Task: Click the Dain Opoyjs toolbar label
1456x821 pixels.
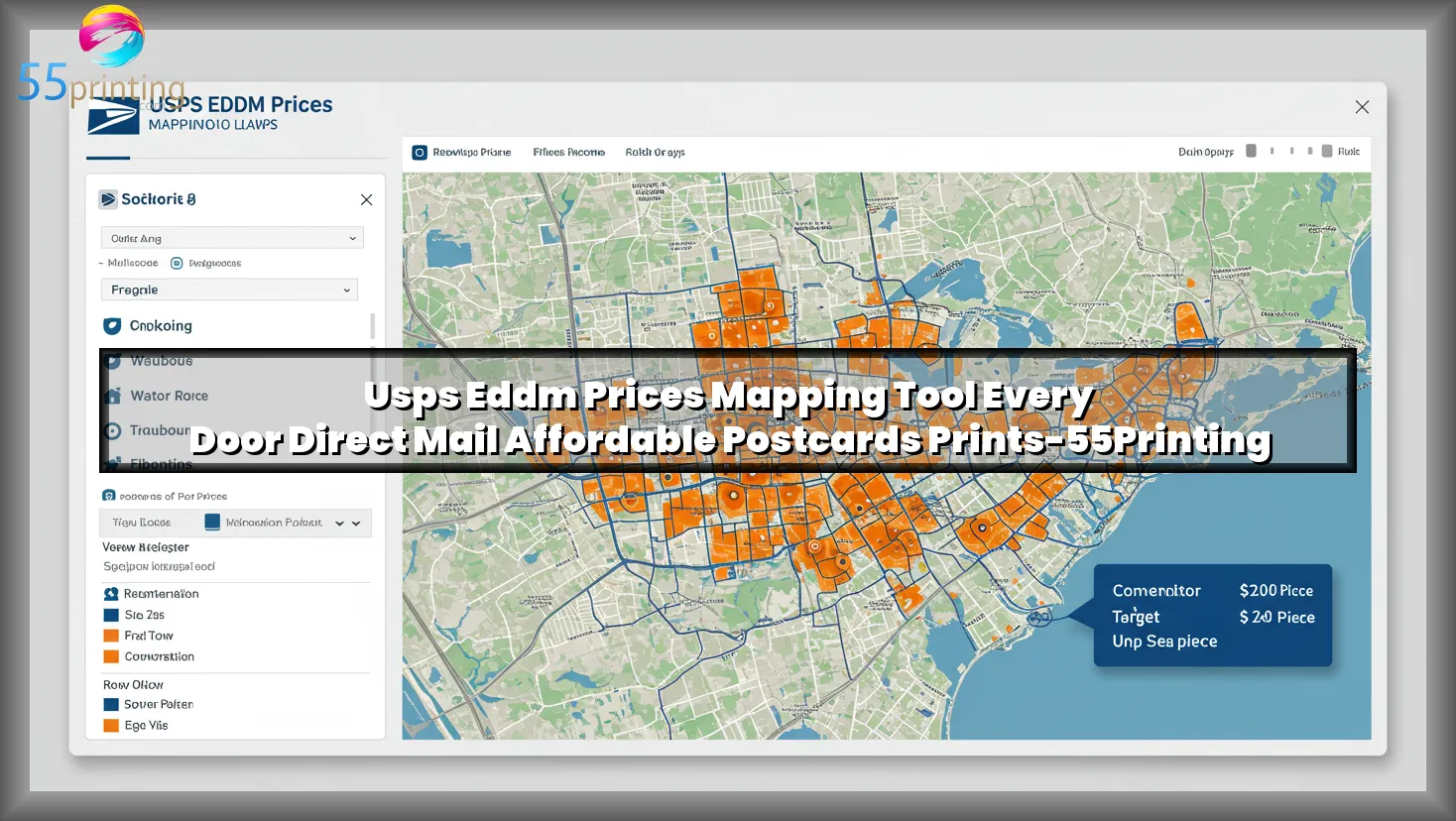Action: tap(1206, 152)
